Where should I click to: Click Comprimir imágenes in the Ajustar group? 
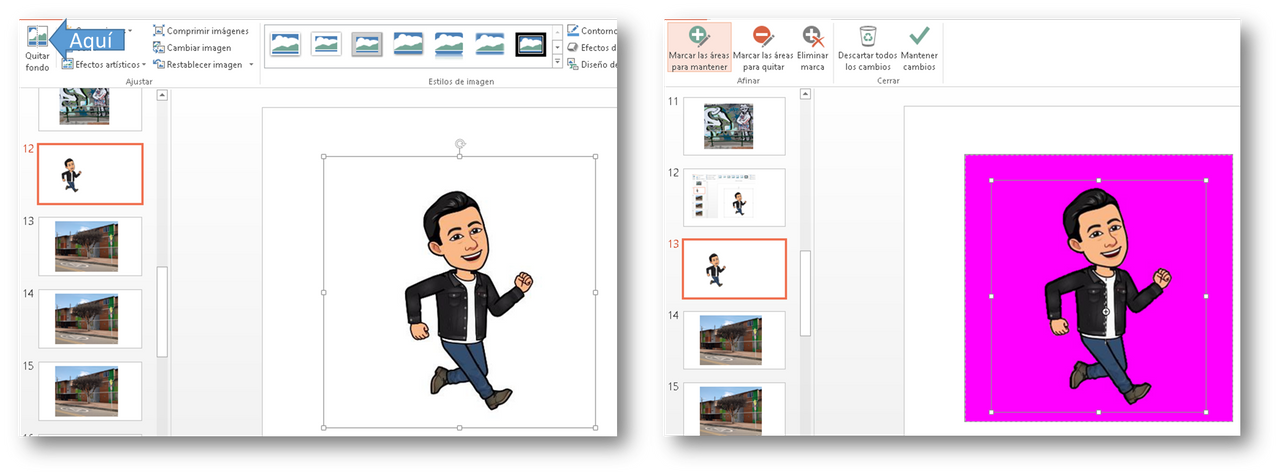point(200,31)
